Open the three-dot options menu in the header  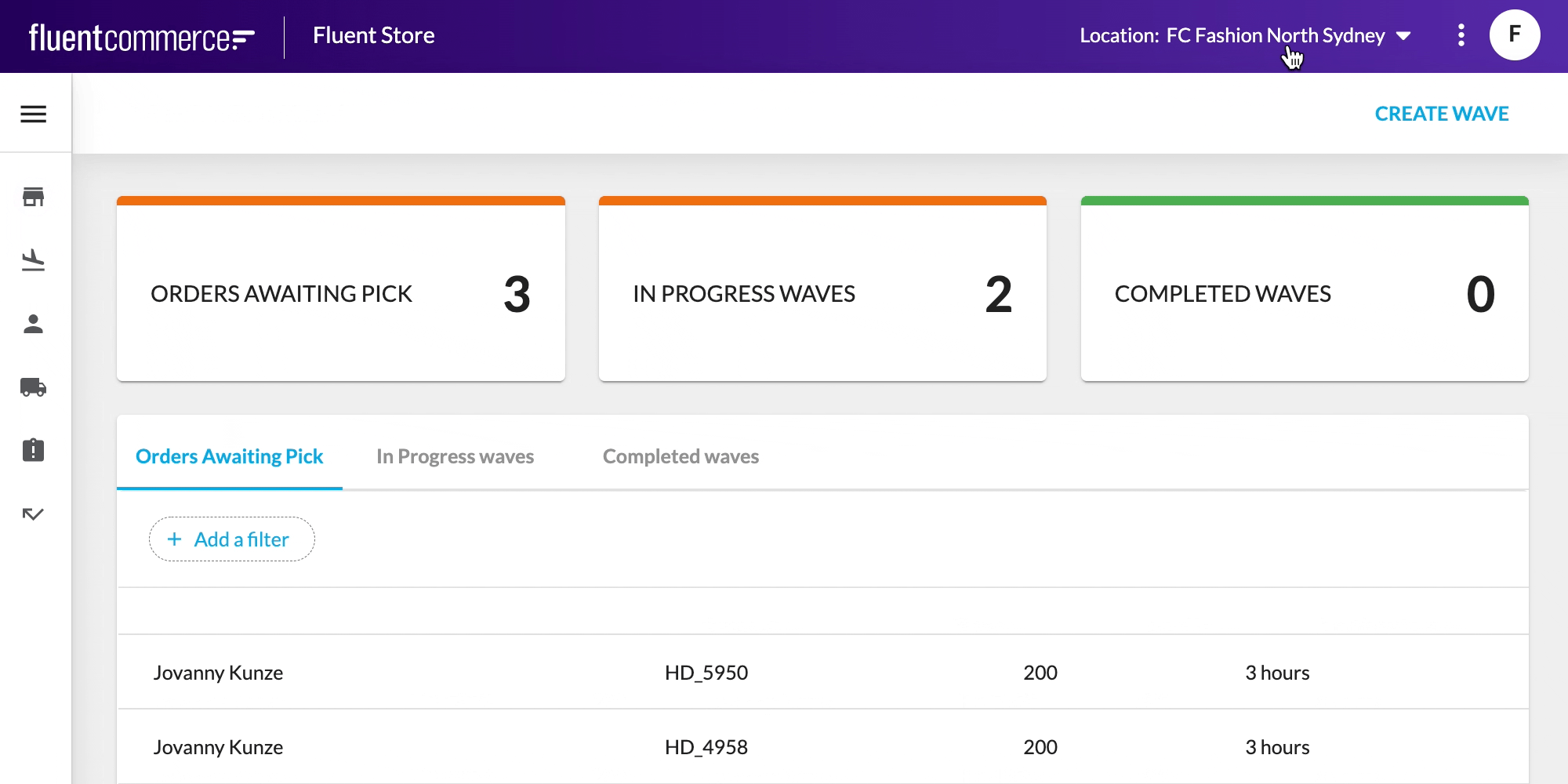point(1461,35)
